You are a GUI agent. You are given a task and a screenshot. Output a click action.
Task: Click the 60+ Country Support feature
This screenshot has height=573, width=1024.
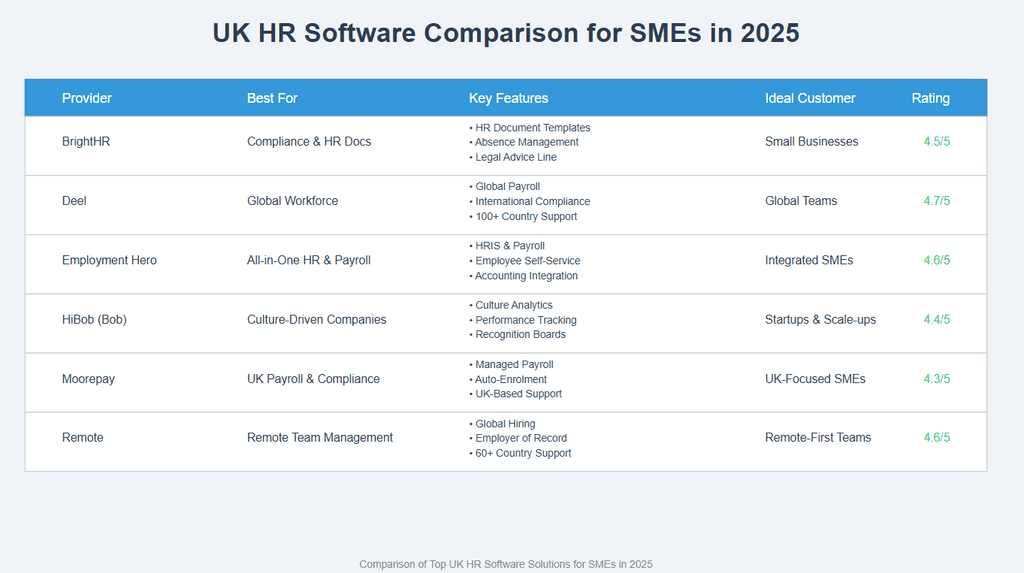coord(520,453)
